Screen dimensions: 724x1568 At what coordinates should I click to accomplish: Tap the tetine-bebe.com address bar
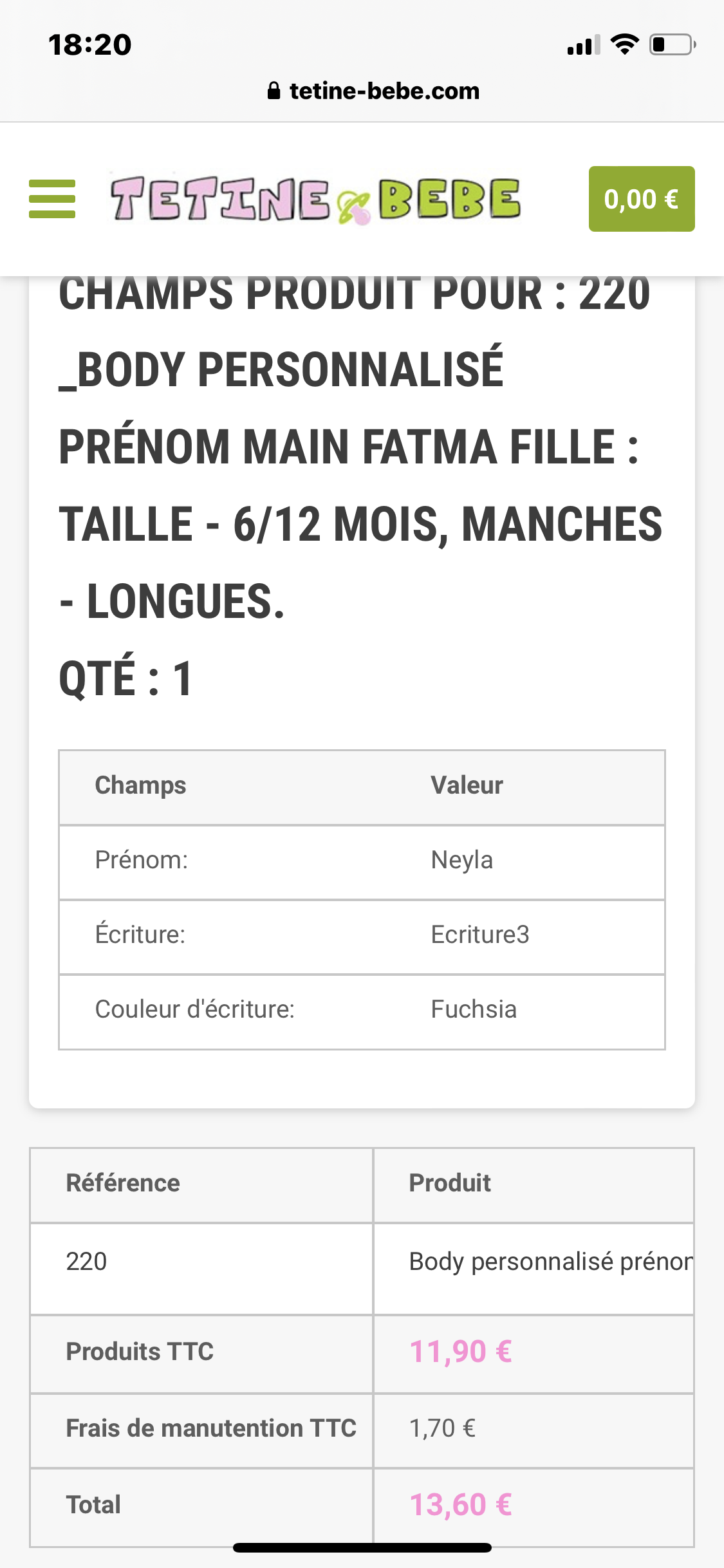[384, 91]
